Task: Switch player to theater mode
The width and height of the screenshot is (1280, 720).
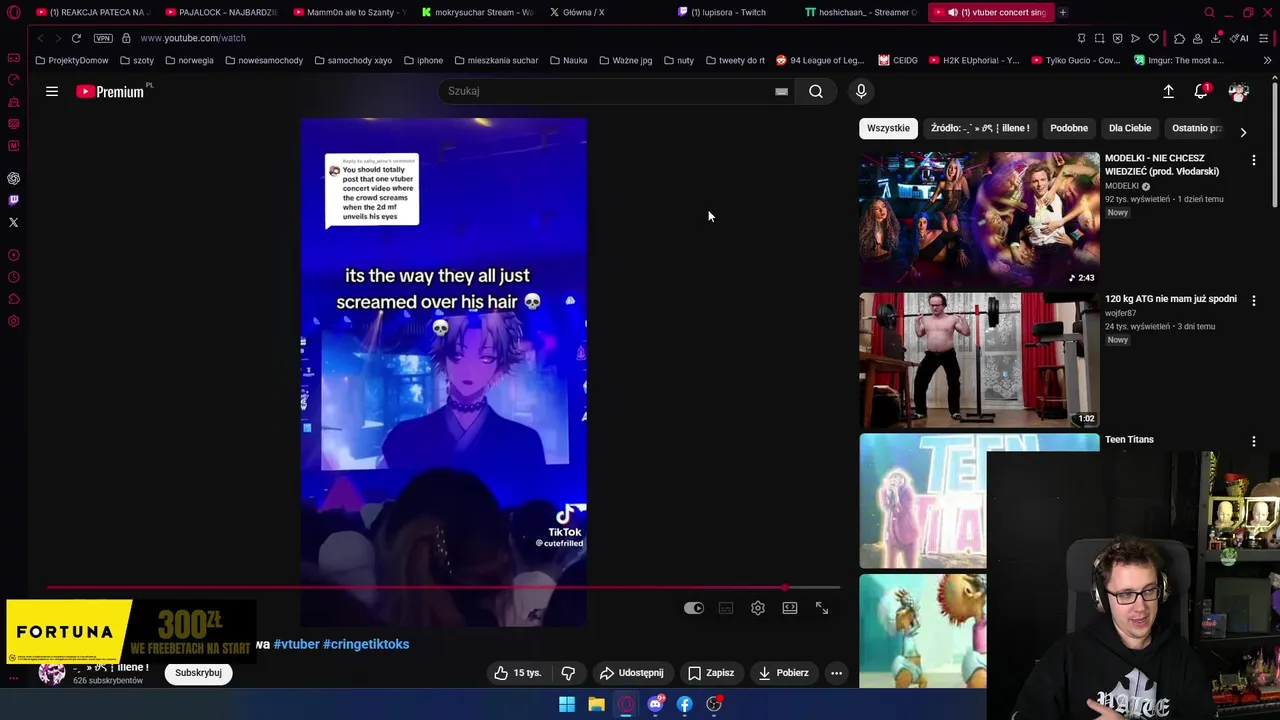Action: (x=790, y=608)
